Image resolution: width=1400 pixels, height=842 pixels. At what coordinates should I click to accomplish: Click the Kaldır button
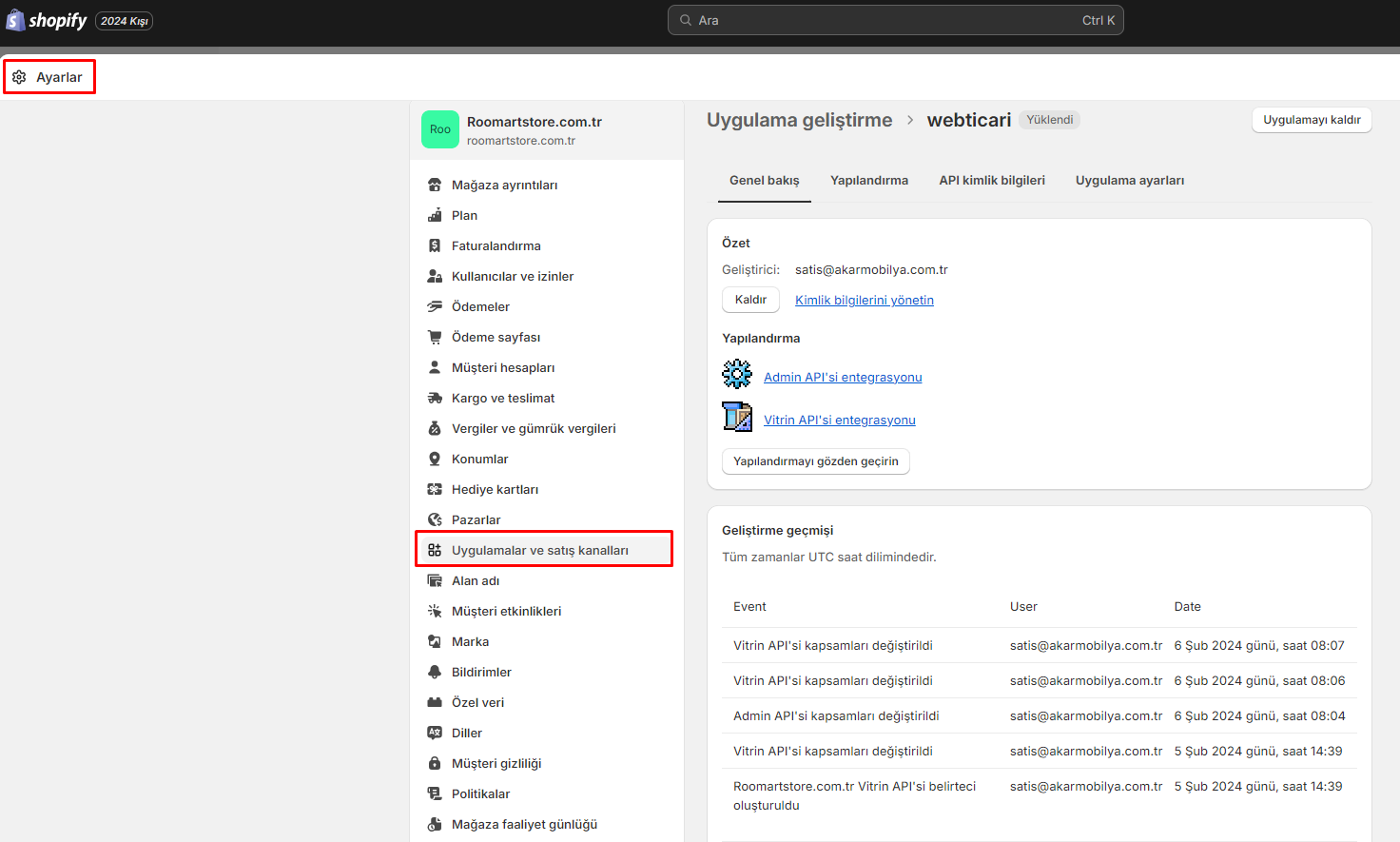[x=750, y=300]
